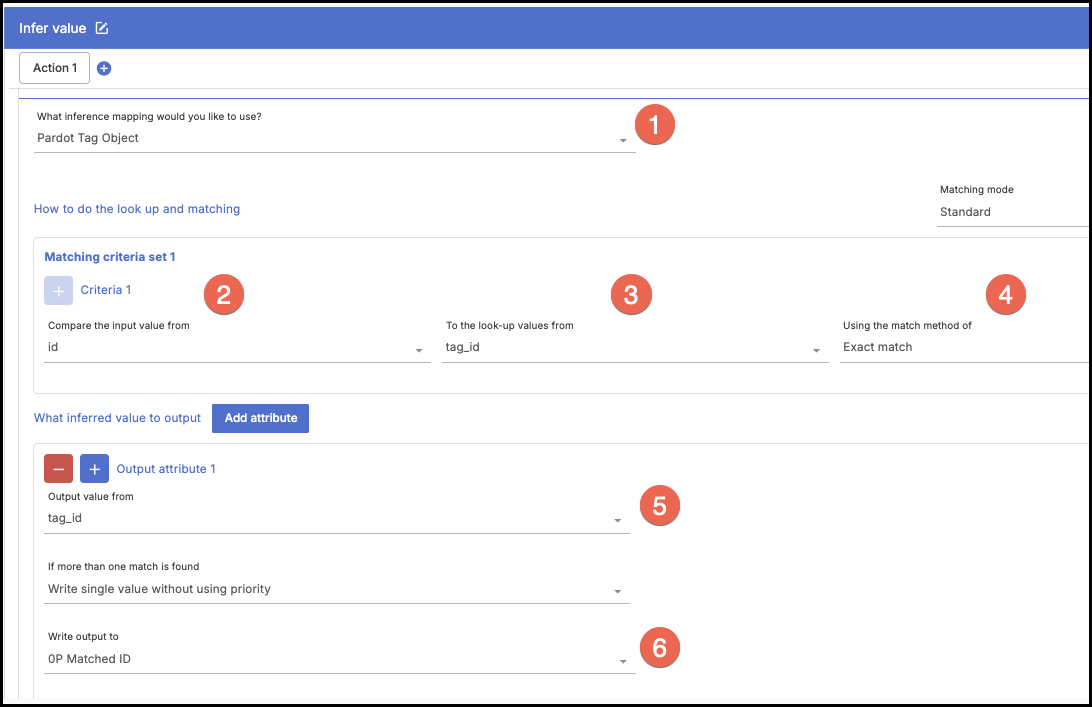The width and height of the screenshot is (1092, 707).
Task: Click the blue plus button beside Output attribute 1
Action: [x=94, y=468]
